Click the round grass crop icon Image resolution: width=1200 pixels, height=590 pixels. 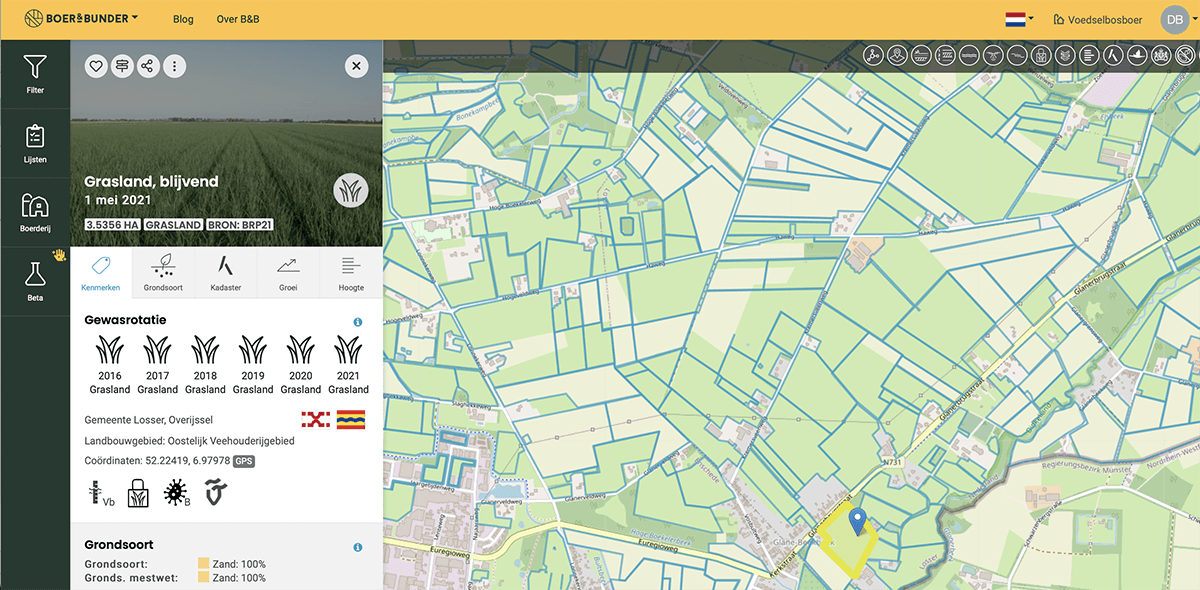tap(350, 190)
